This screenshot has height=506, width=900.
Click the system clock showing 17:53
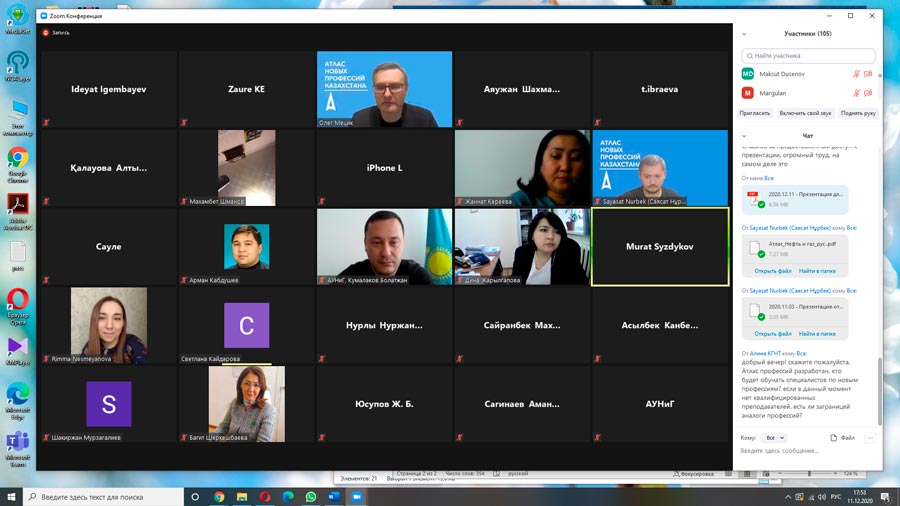click(x=860, y=497)
